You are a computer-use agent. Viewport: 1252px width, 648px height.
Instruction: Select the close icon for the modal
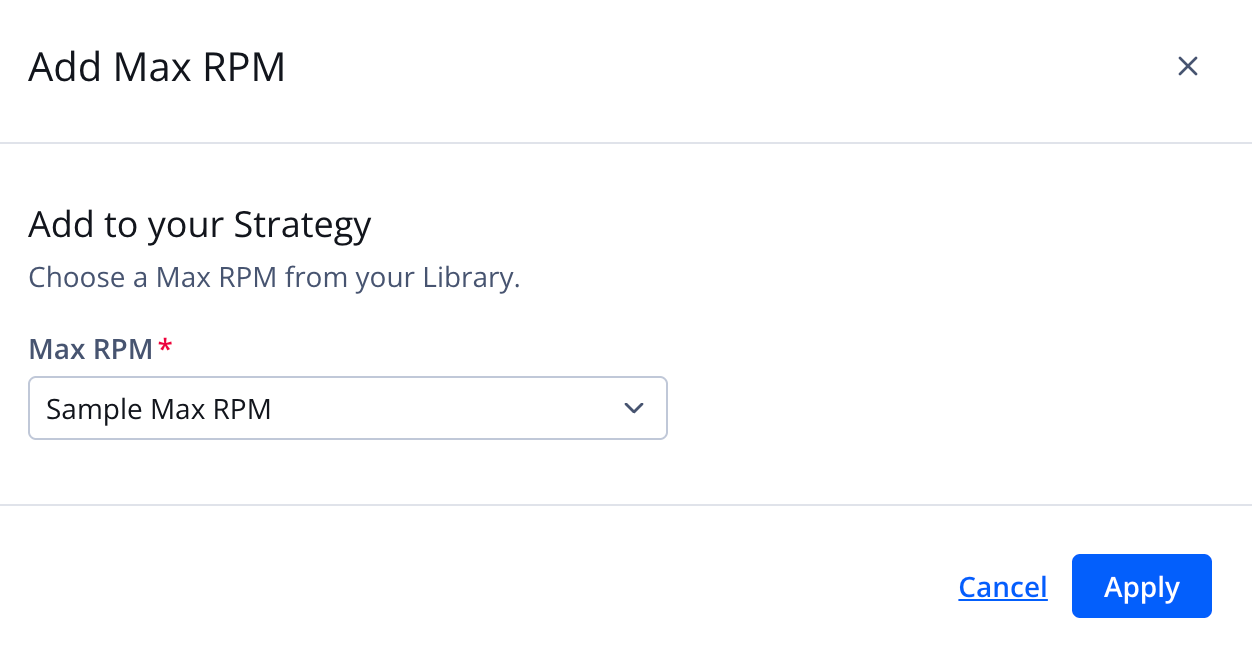tap(1188, 66)
